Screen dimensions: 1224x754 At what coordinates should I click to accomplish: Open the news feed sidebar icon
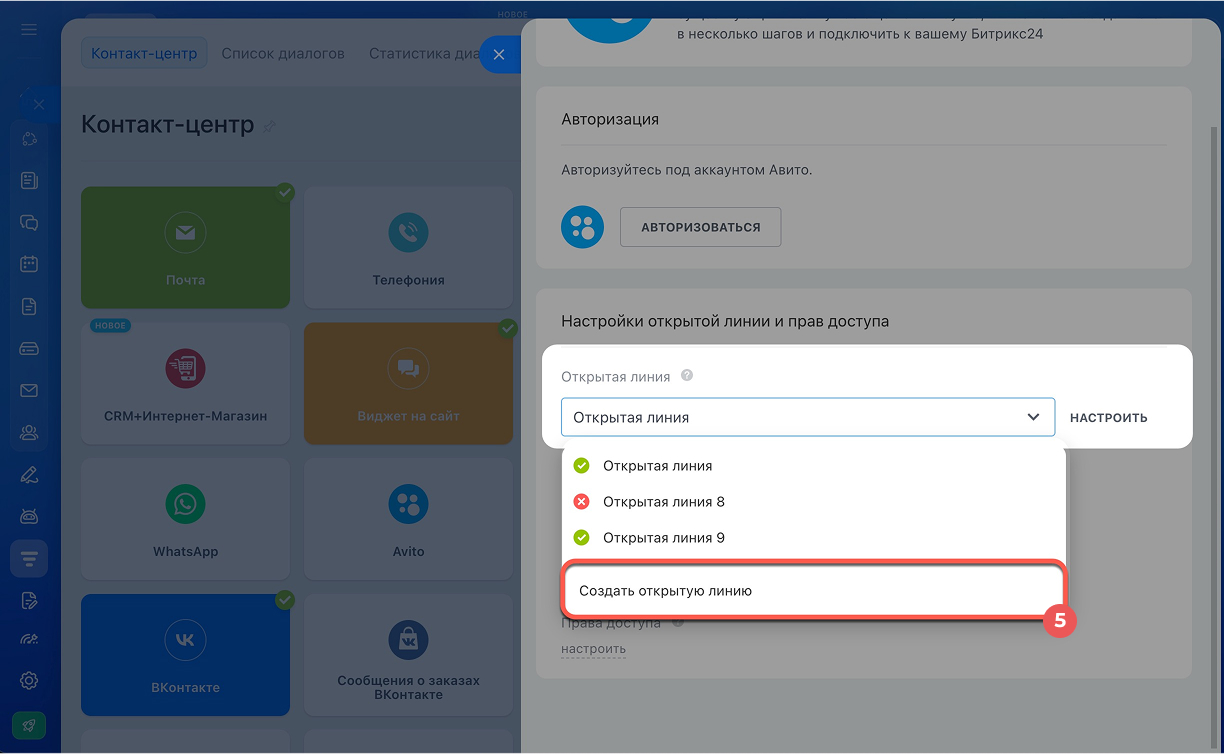[29, 181]
